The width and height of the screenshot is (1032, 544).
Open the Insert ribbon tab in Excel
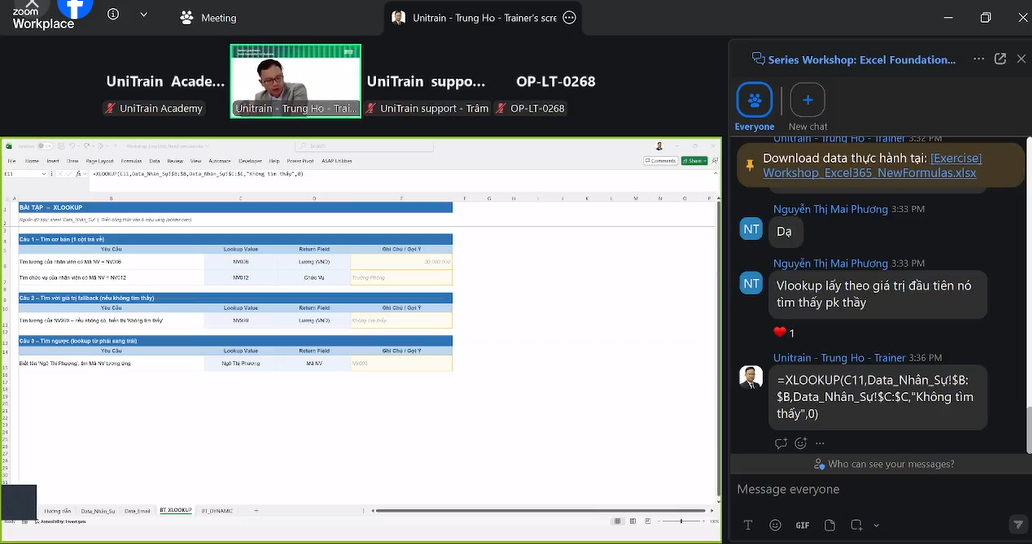click(x=53, y=161)
